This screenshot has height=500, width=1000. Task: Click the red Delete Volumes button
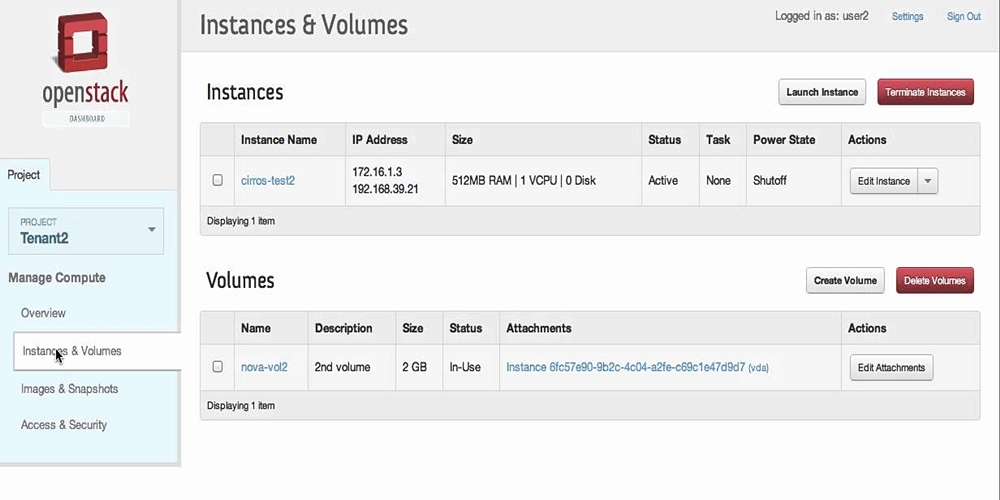[x=934, y=280]
